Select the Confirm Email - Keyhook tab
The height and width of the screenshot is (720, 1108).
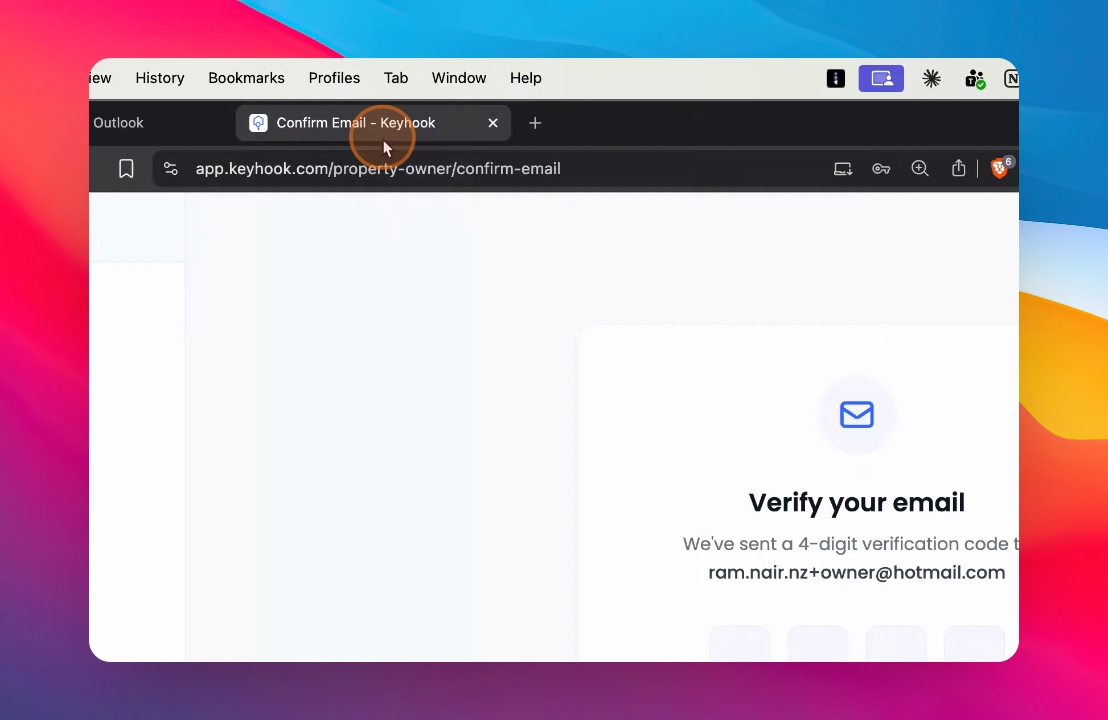pyautogui.click(x=373, y=123)
